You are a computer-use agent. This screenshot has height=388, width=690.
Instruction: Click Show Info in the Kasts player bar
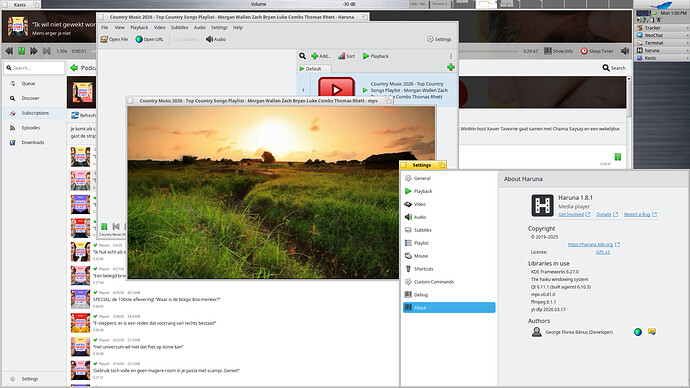pyautogui.click(x=558, y=51)
